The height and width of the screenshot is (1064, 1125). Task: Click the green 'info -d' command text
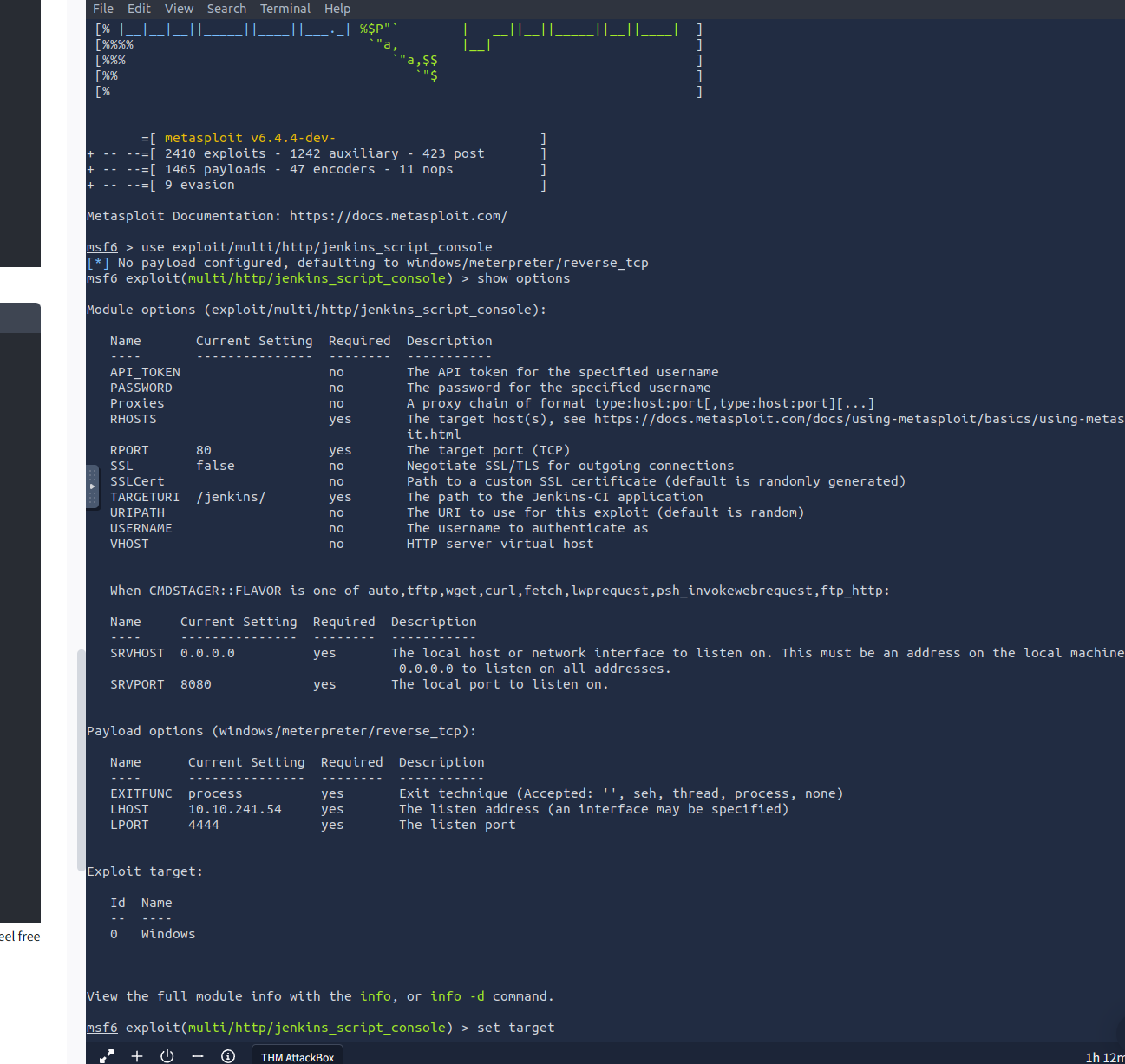457,996
